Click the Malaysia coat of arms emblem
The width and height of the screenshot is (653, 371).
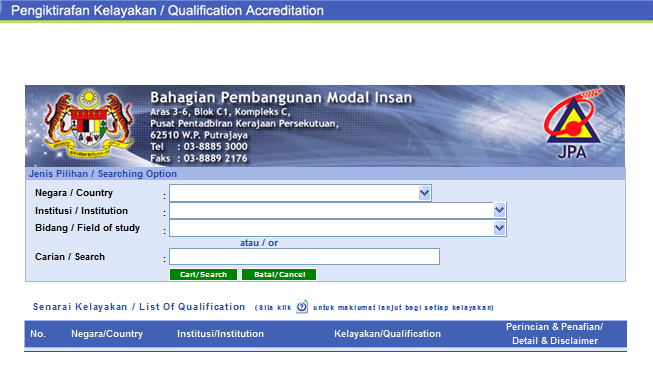(x=89, y=124)
